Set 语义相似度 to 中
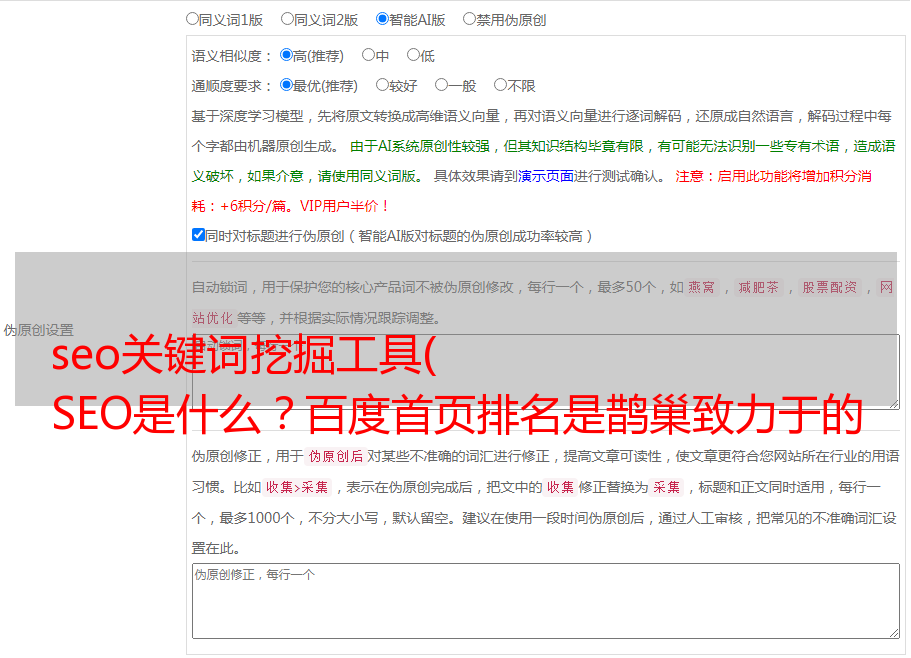 coord(368,55)
